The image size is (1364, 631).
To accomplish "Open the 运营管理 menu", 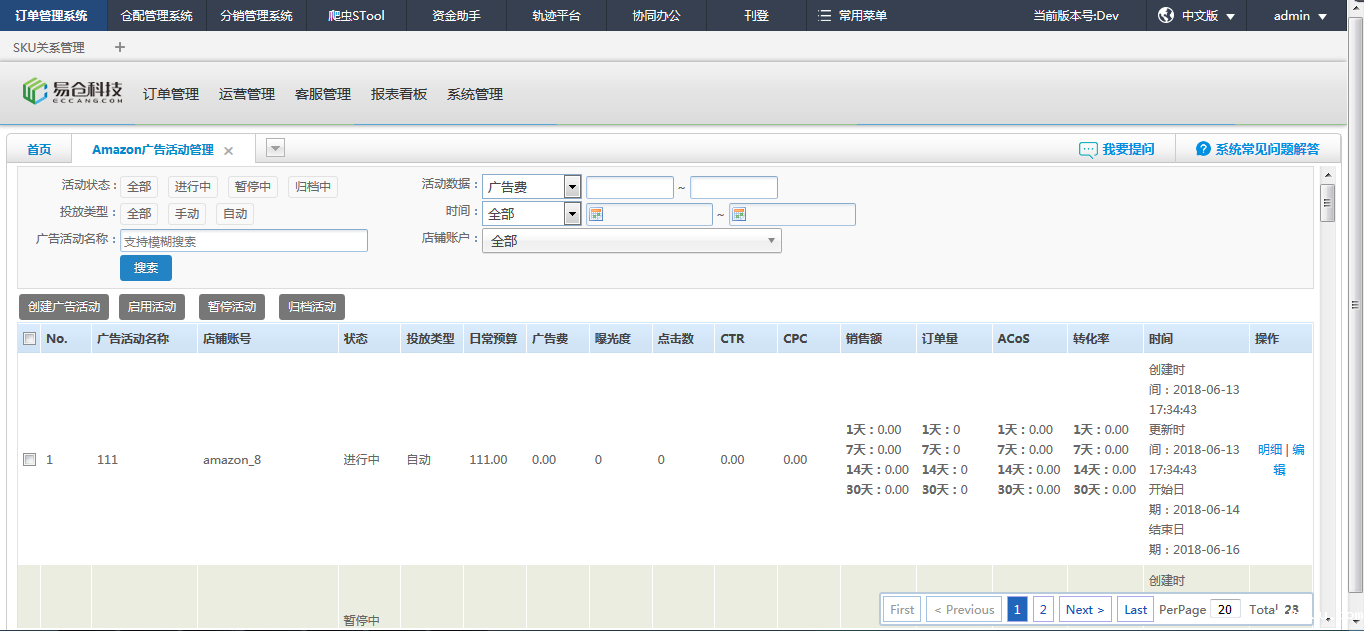I will pos(247,94).
